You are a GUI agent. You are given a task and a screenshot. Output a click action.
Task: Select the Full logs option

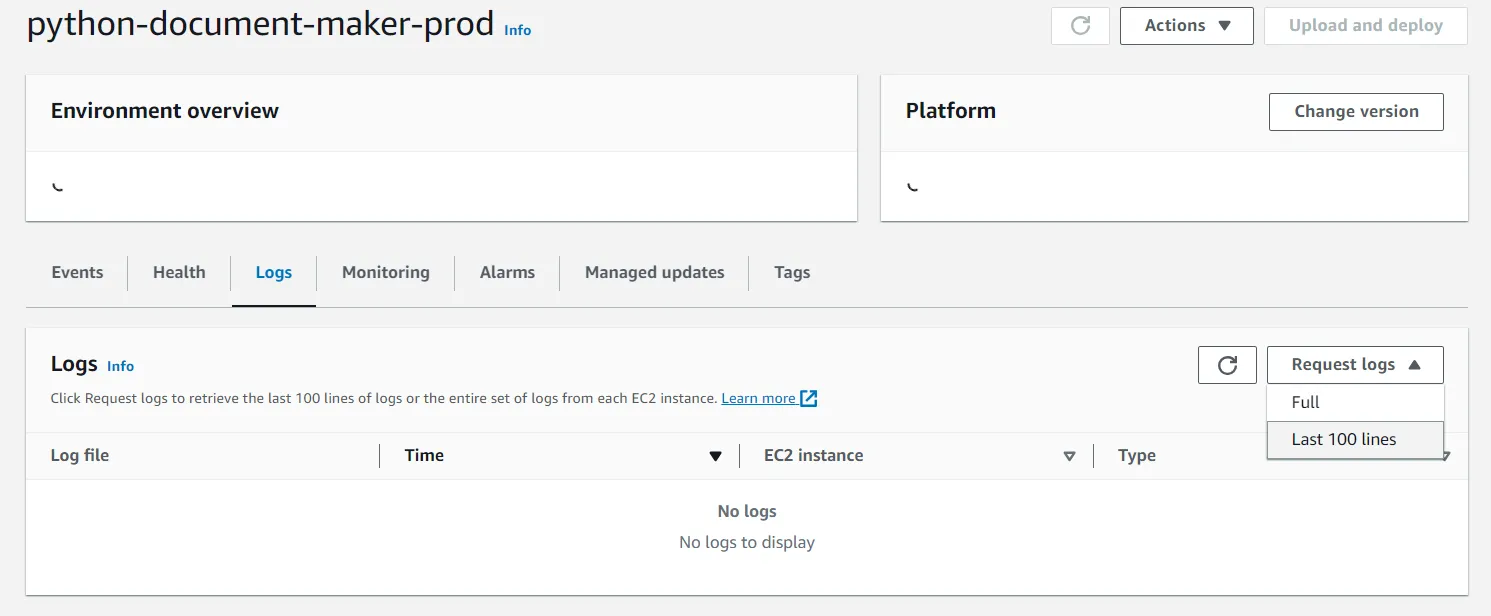[x=1305, y=402]
